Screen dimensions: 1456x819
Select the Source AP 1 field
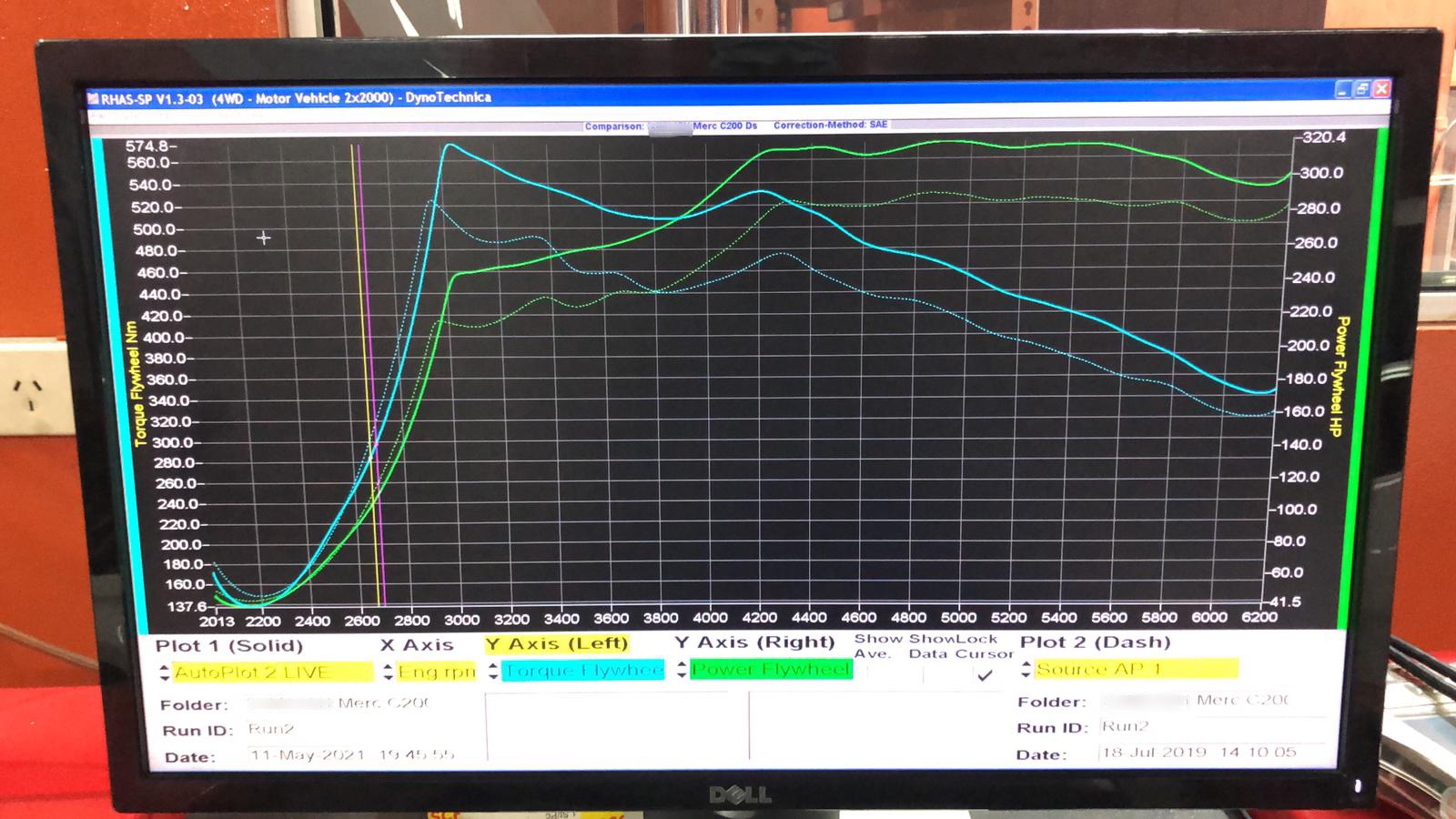pyautogui.click(x=1137, y=669)
